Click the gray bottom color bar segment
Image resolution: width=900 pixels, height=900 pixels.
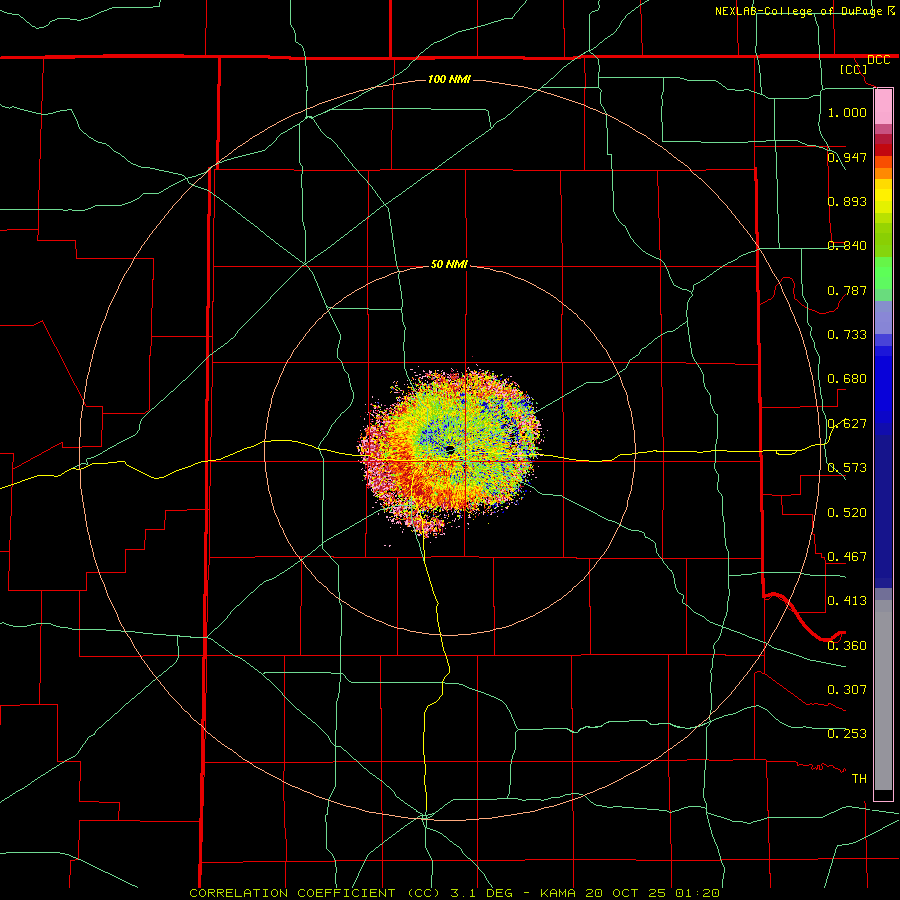883,695
